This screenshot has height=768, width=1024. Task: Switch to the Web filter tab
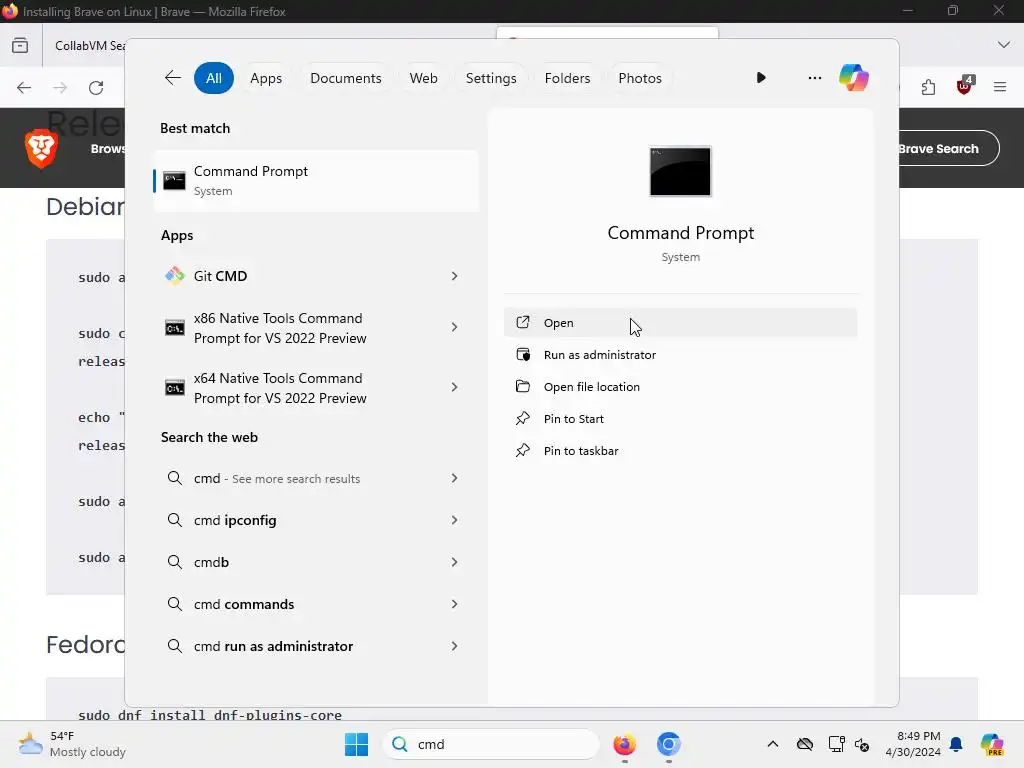point(423,78)
